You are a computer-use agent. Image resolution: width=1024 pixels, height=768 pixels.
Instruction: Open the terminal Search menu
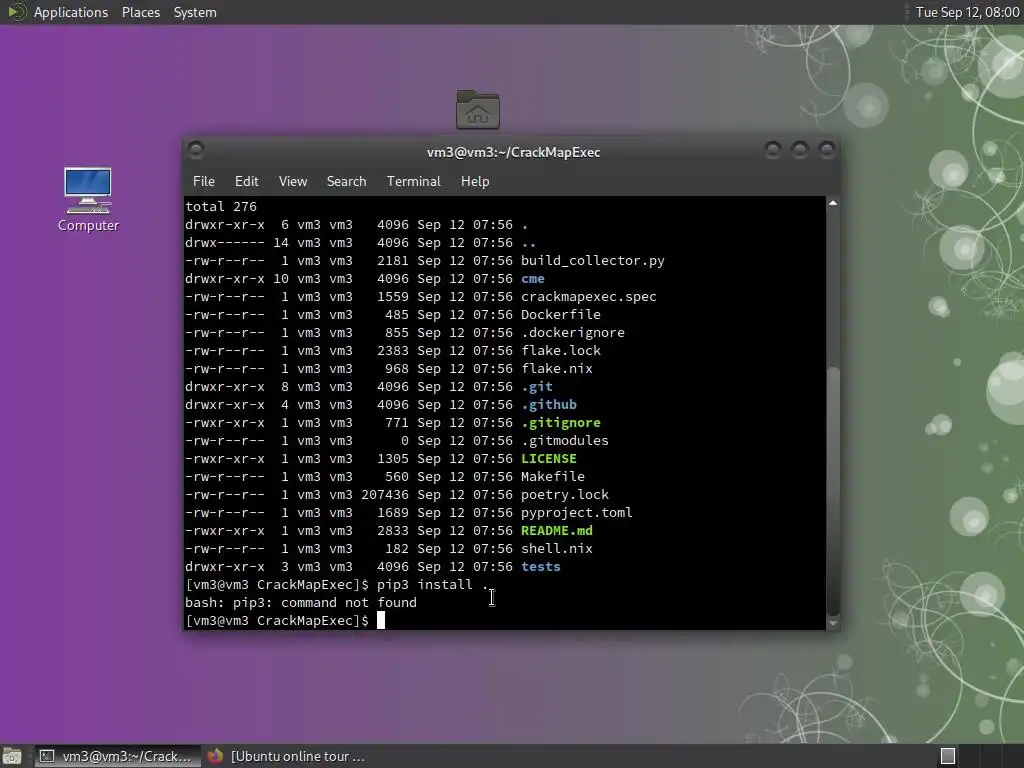tap(346, 182)
